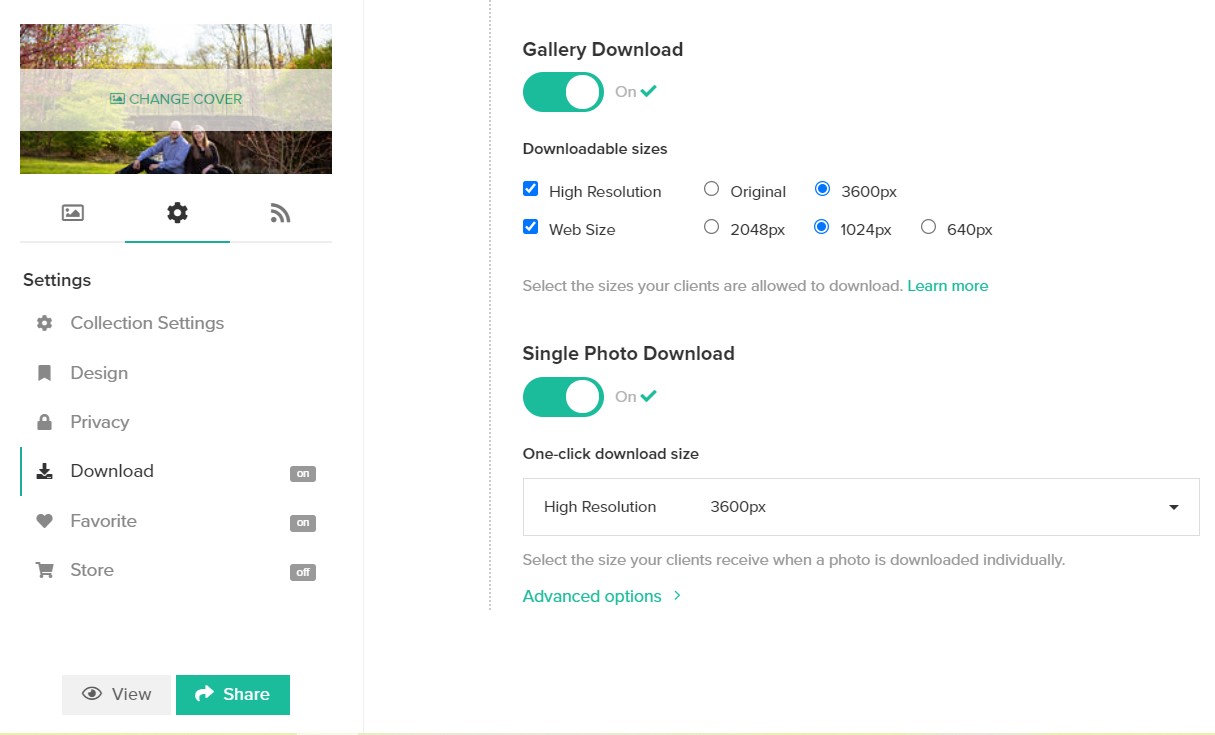Click the Privacy lock icon
Image resolution: width=1215 pixels, height=735 pixels.
tap(44, 422)
